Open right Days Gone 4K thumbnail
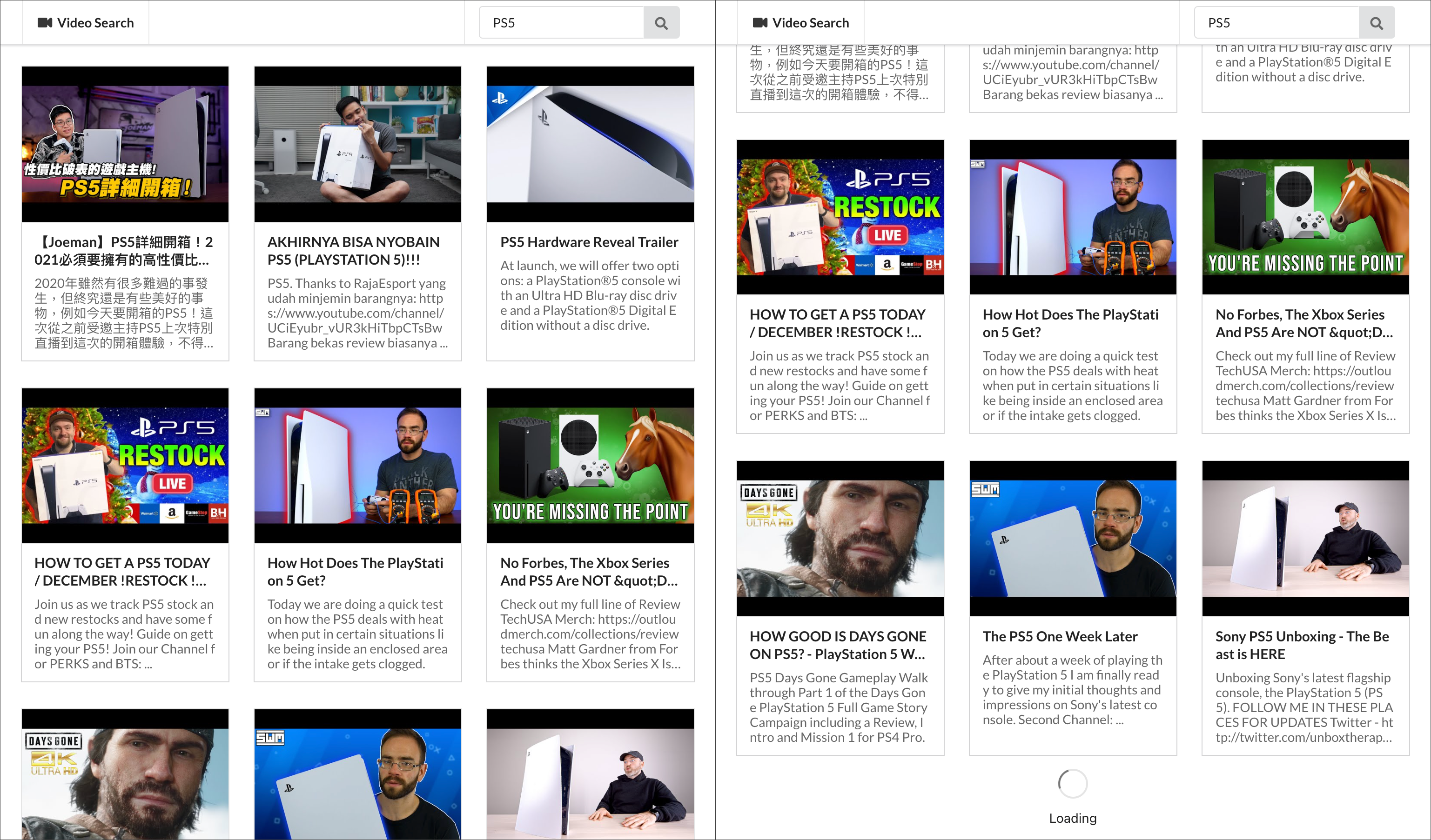The image size is (1431, 840). 840,538
